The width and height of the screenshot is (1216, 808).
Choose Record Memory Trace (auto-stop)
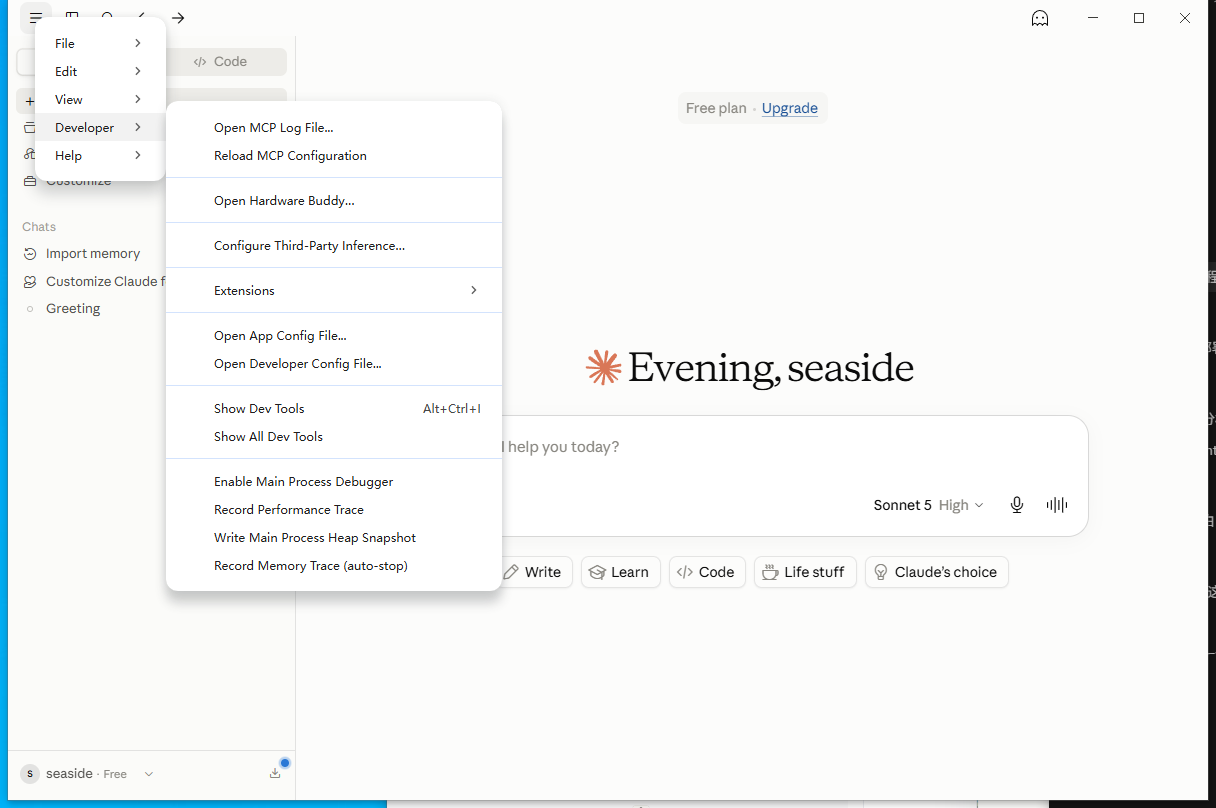coord(333,565)
